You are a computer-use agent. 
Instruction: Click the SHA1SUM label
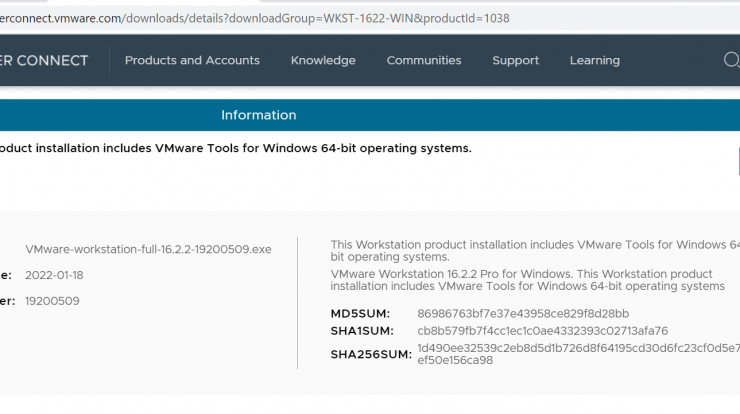pyautogui.click(x=362, y=331)
